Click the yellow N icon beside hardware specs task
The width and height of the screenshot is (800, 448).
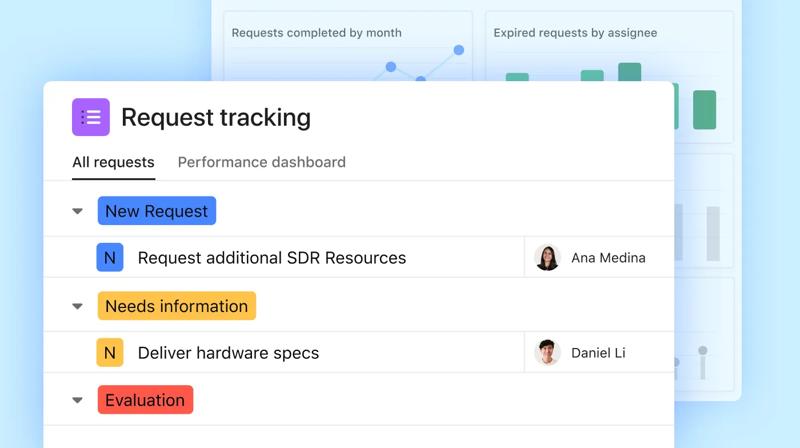(x=110, y=353)
